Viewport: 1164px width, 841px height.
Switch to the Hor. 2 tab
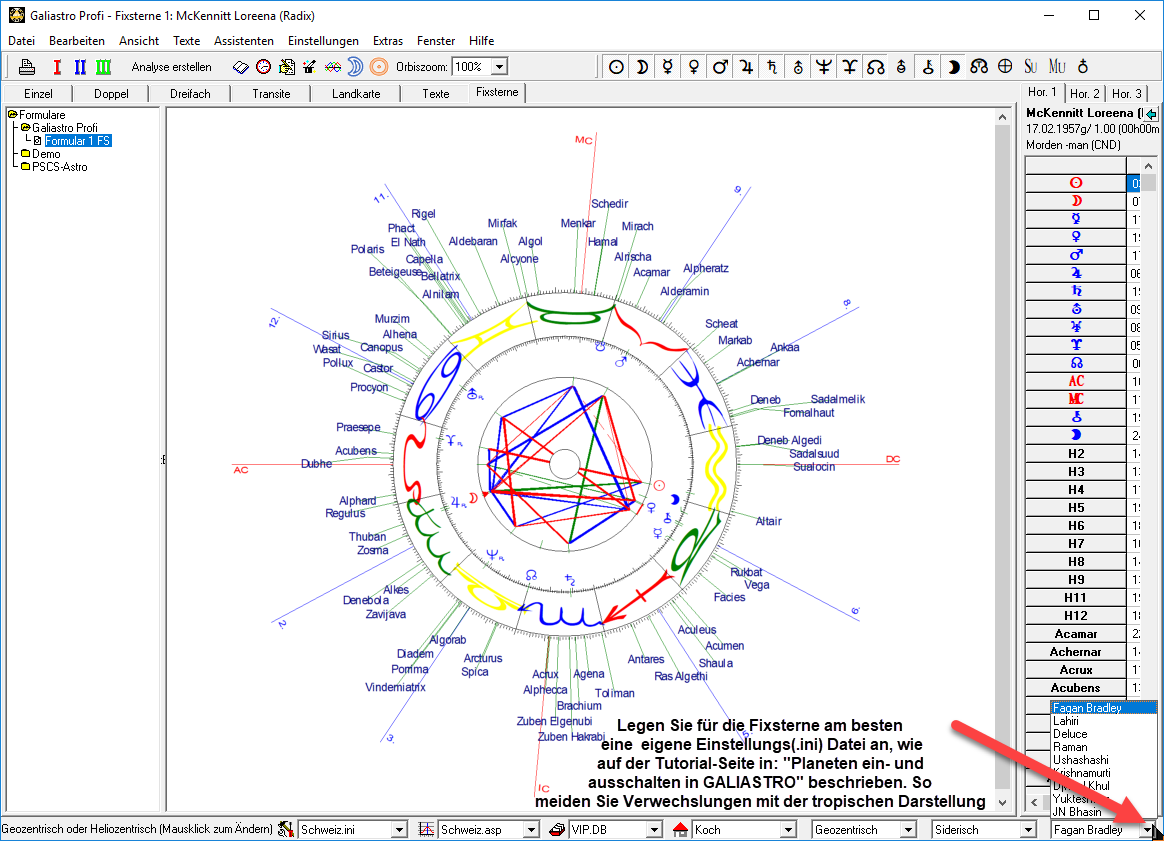point(1085,94)
